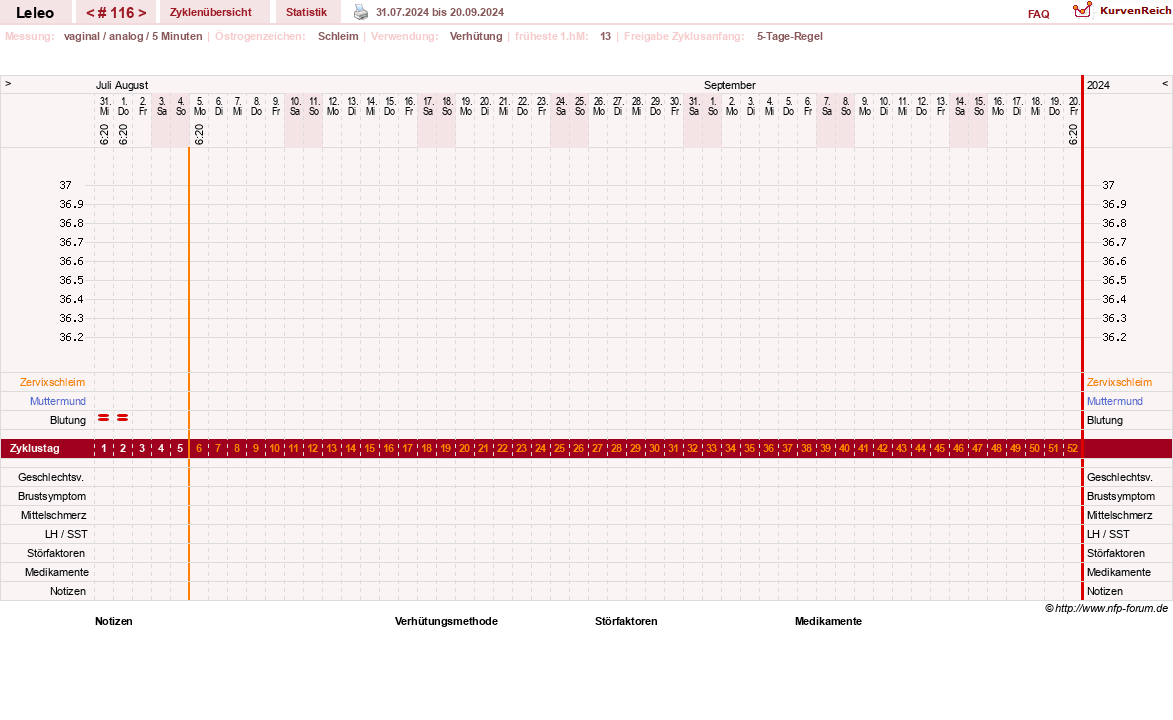Click the right Muttermund label
This screenshot has height=720, width=1173.
(1115, 401)
